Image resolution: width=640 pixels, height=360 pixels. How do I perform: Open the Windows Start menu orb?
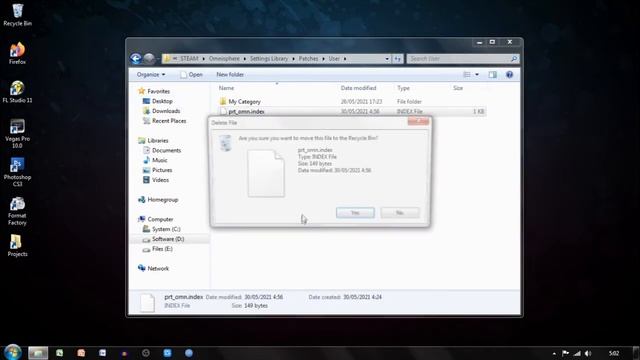pos(13,352)
